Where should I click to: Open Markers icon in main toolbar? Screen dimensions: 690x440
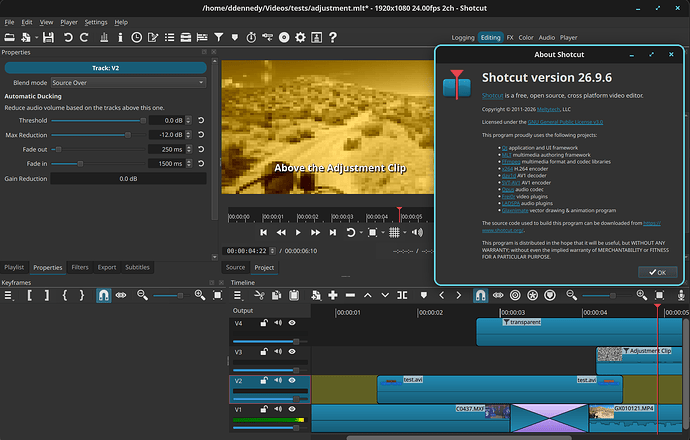point(235,37)
